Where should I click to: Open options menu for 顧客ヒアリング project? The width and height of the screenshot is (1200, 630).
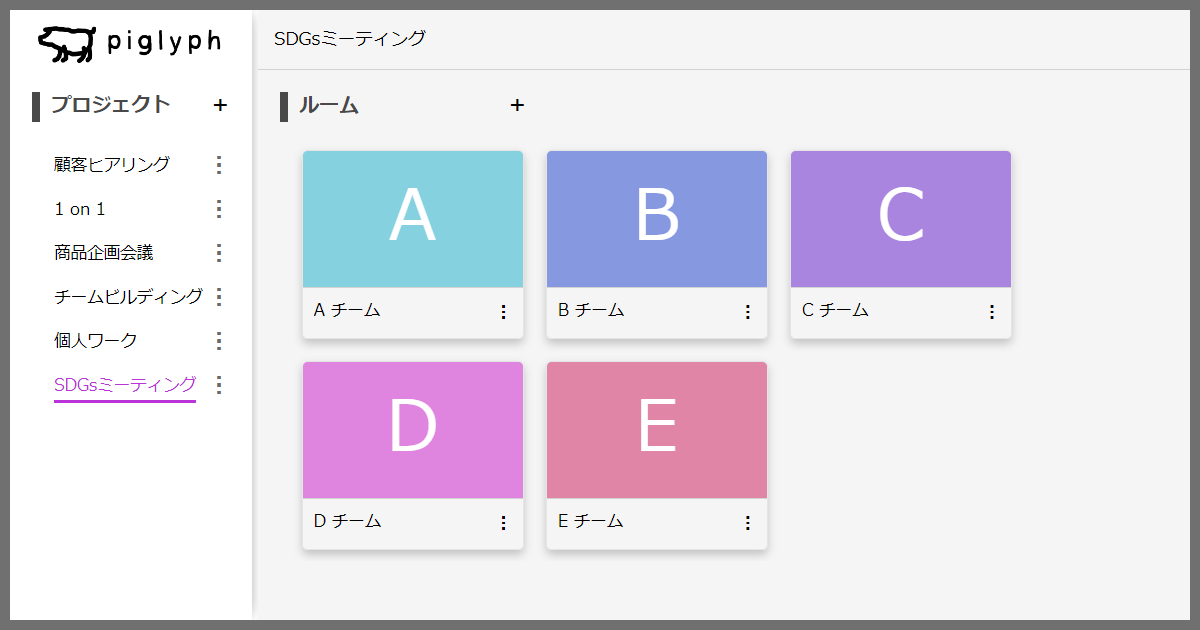tap(220, 165)
